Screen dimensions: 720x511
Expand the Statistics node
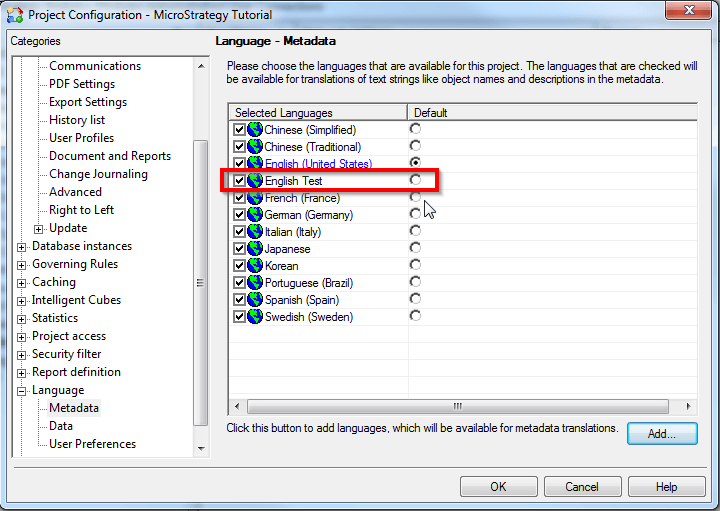click(21, 319)
